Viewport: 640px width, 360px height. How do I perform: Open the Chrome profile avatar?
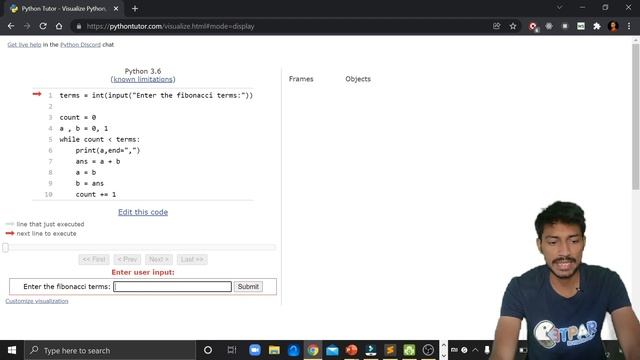click(613, 26)
